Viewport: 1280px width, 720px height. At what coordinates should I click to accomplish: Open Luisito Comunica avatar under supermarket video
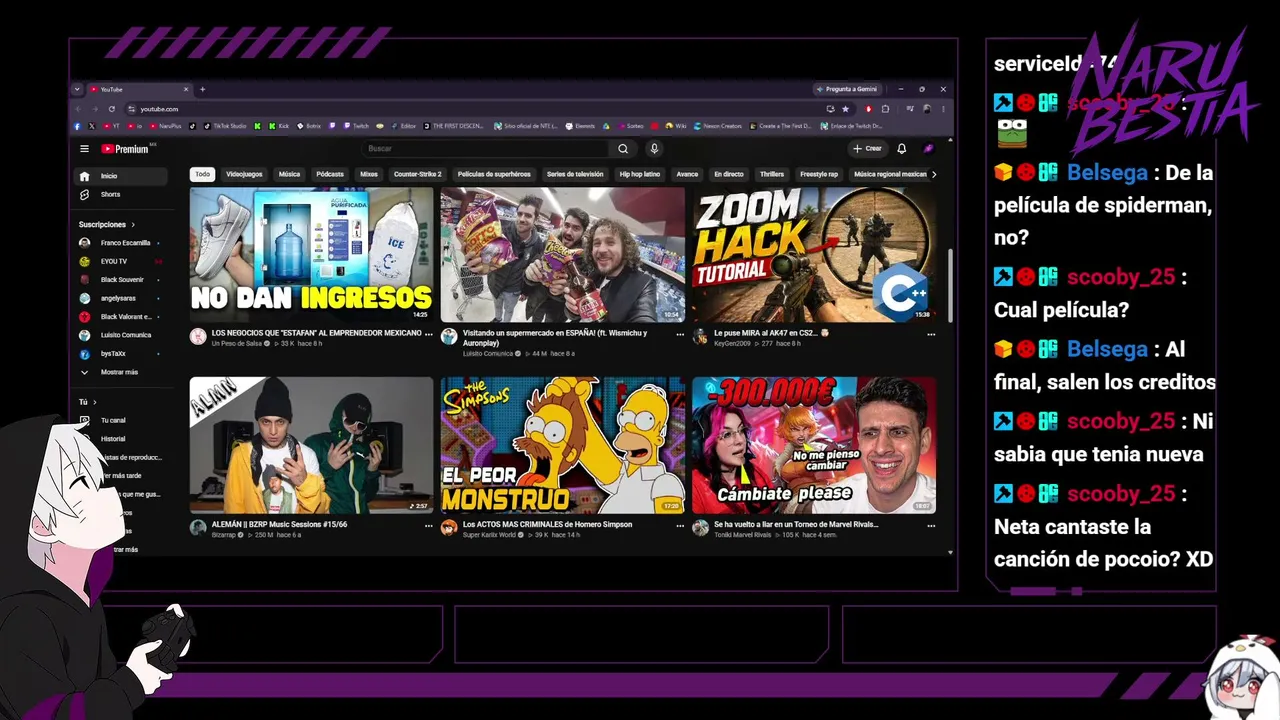click(449, 336)
